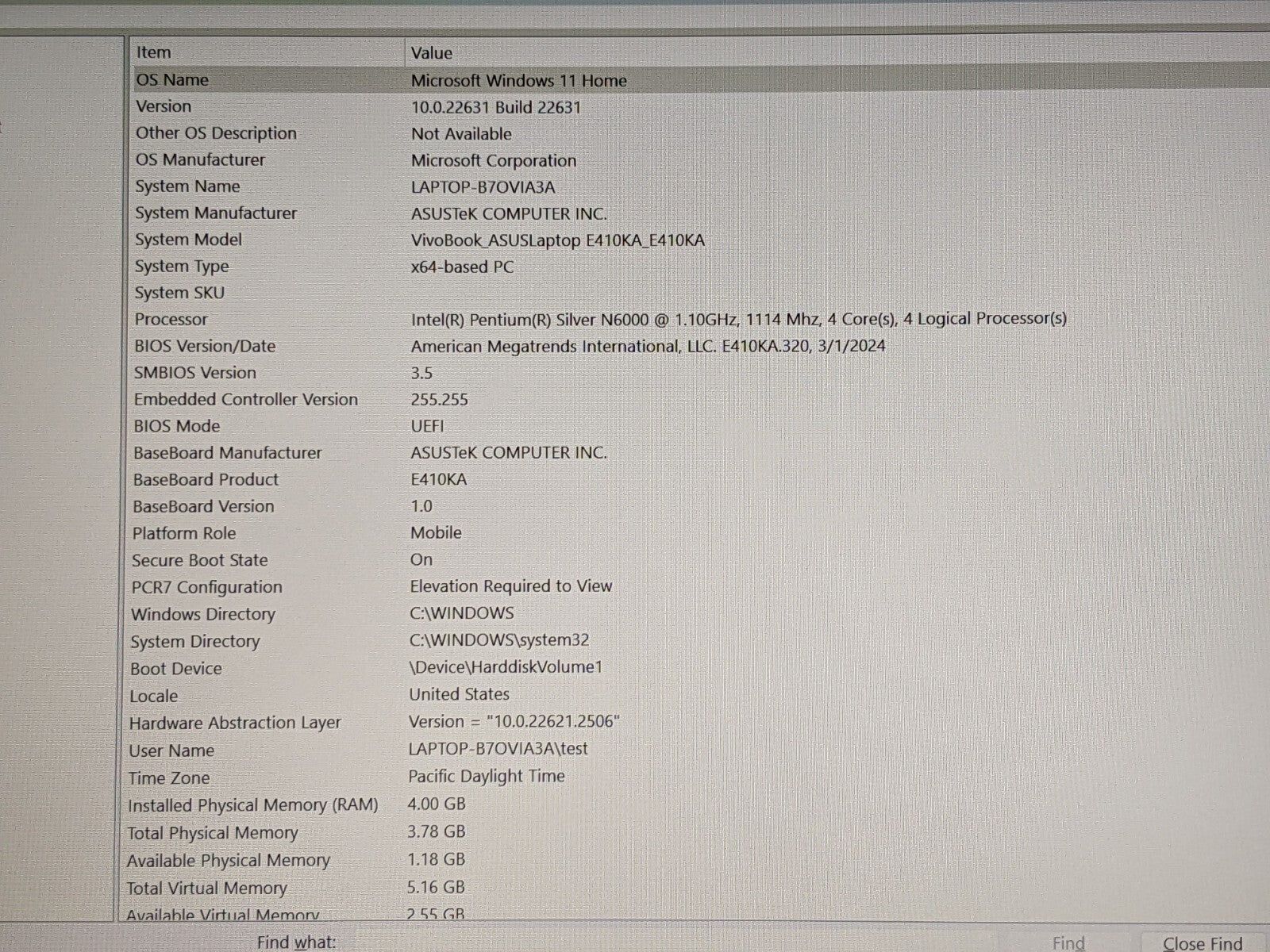Select the Processor row
Screen dimensions: 1270x952
click(x=171, y=320)
